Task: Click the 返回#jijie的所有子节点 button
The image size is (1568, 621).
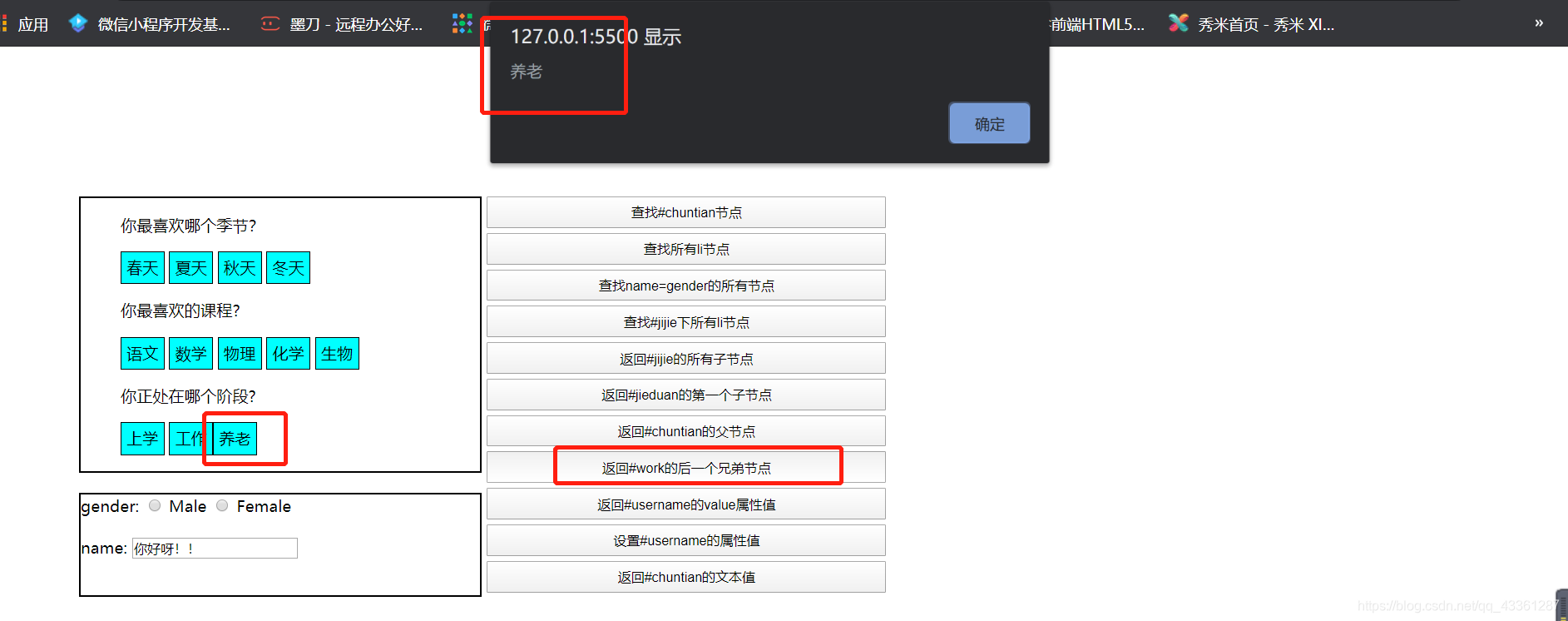Action: tap(686, 359)
